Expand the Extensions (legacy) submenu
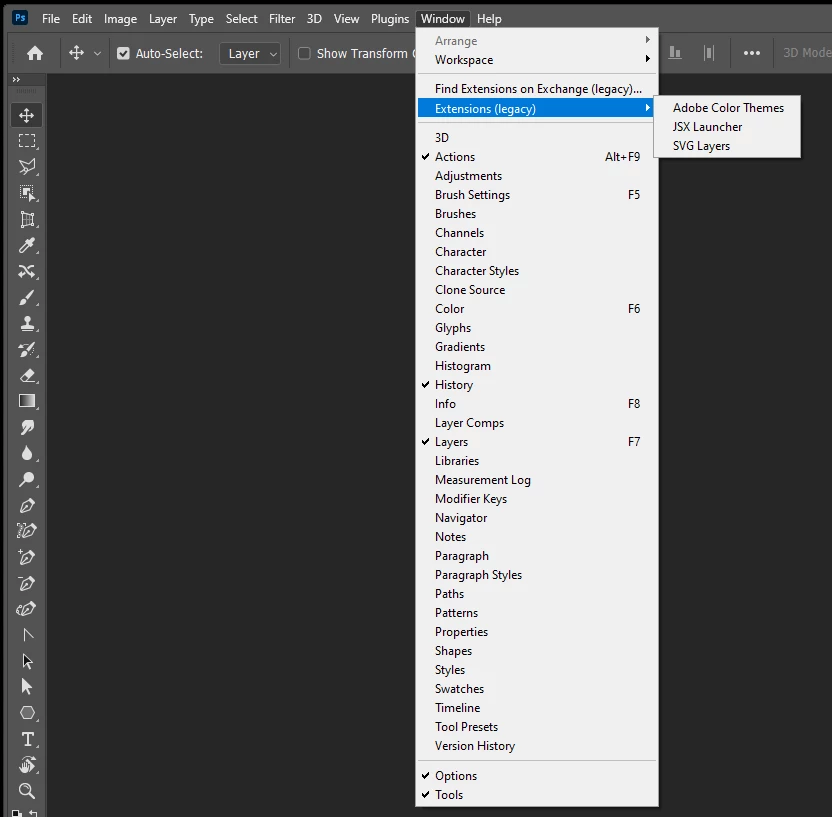The width and height of the screenshot is (832, 817). pyautogui.click(x=537, y=109)
